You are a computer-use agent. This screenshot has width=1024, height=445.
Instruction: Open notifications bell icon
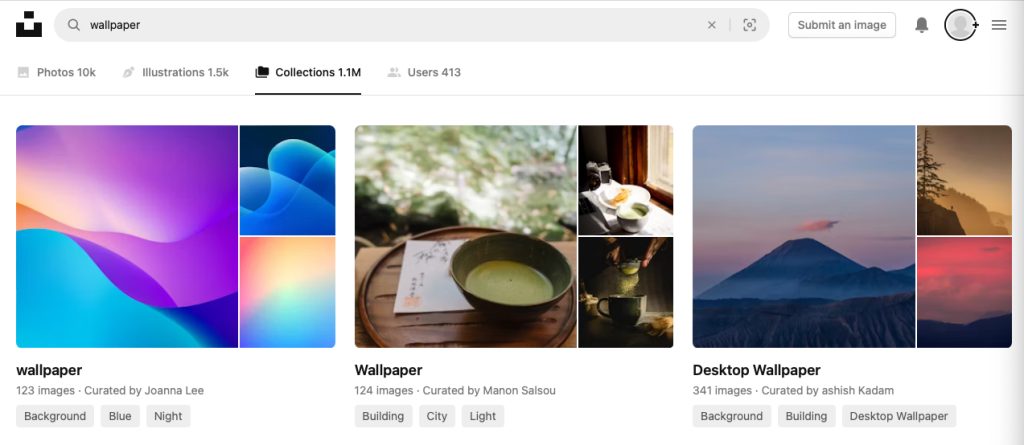coord(921,25)
